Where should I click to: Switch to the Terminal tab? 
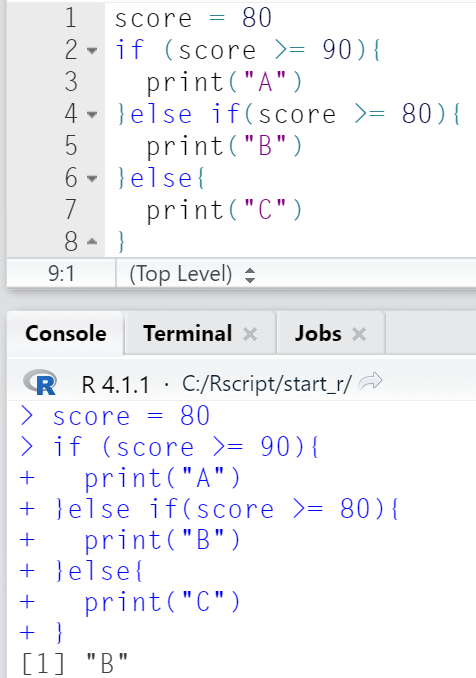point(188,334)
